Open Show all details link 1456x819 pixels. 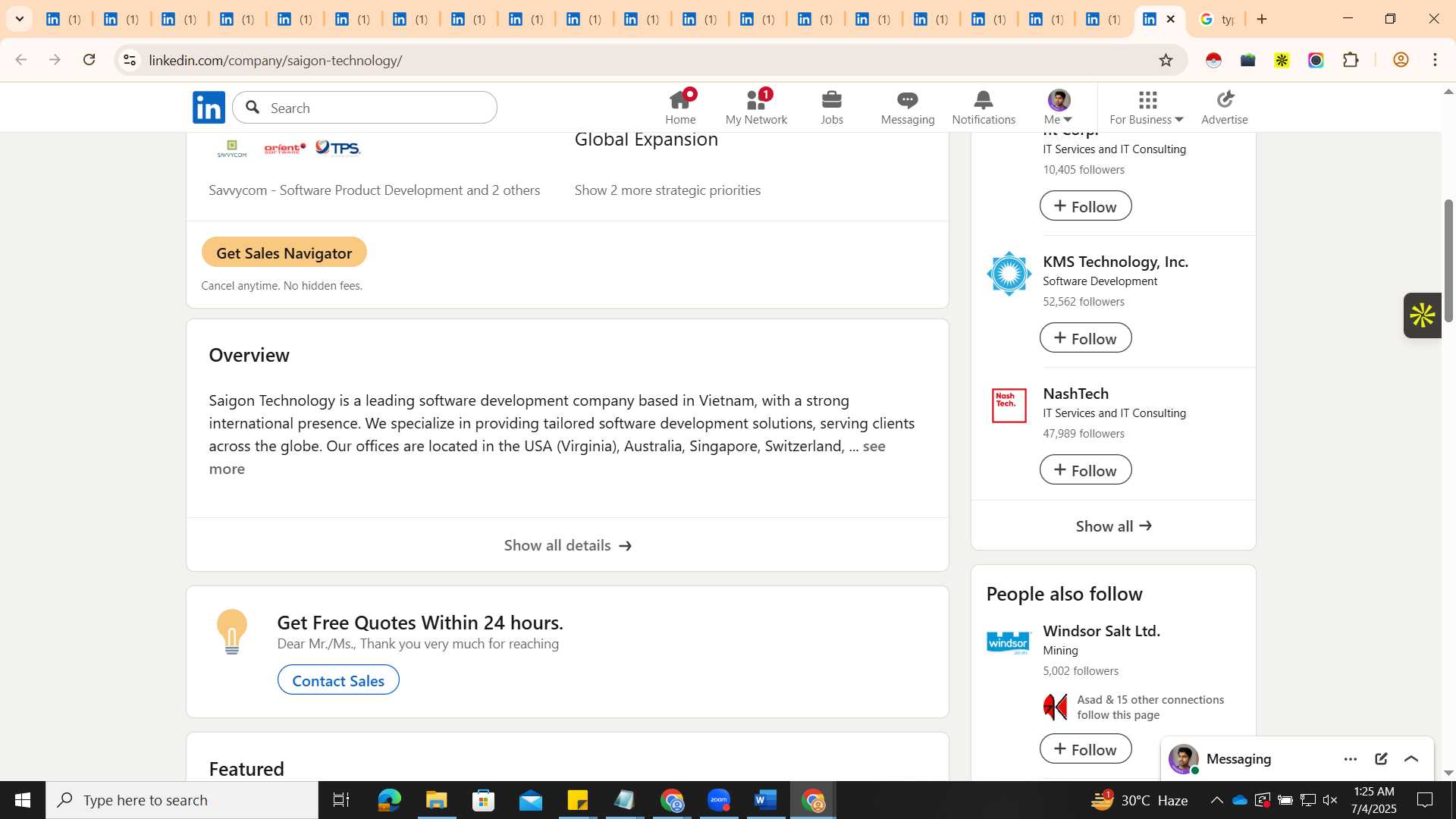[x=567, y=545]
